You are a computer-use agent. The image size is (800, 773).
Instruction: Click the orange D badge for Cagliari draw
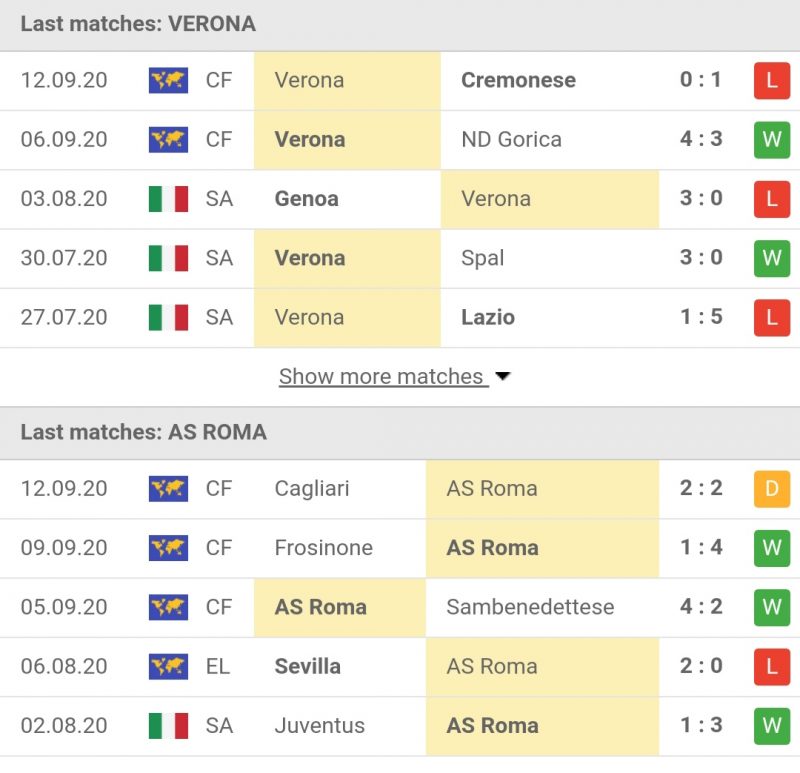click(x=771, y=488)
